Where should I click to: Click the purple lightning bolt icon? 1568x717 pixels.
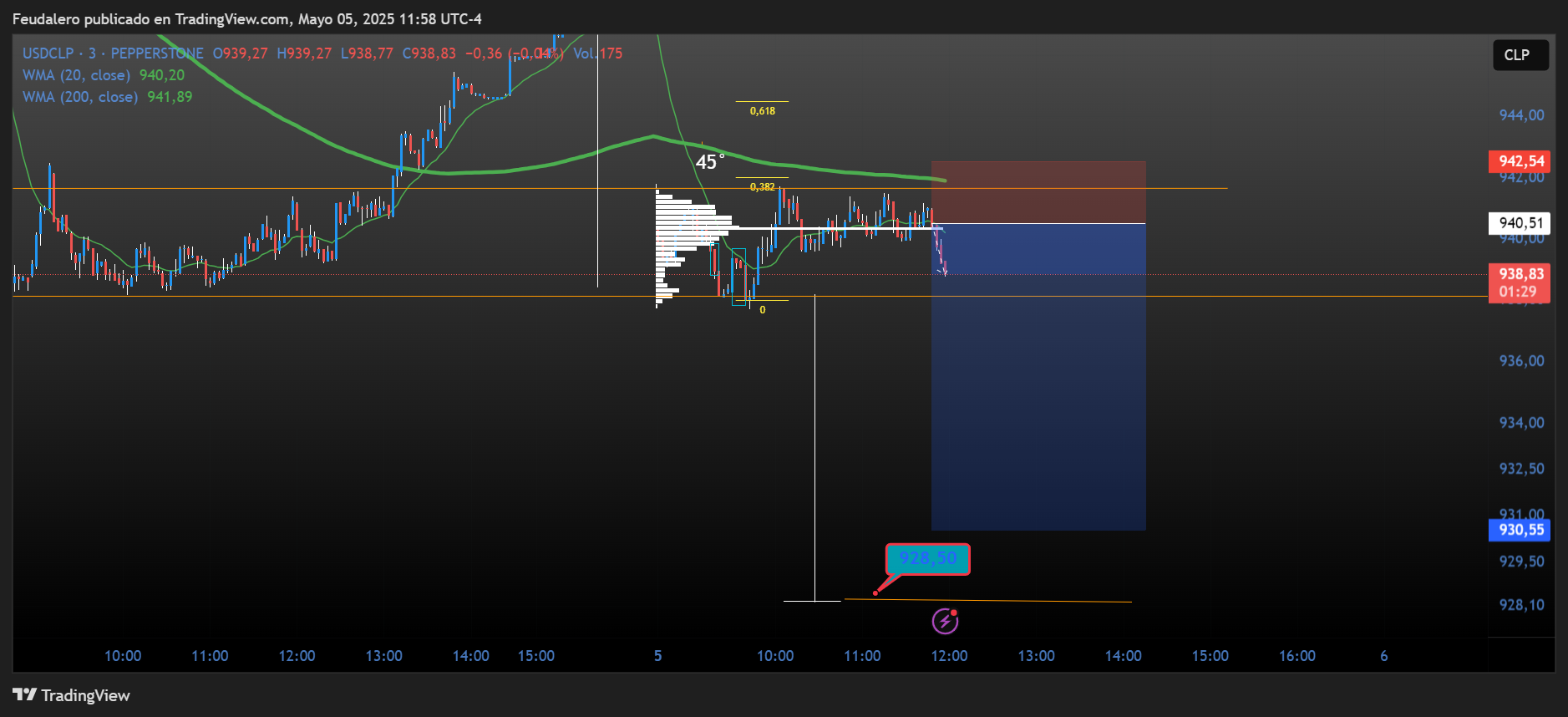tap(945, 621)
